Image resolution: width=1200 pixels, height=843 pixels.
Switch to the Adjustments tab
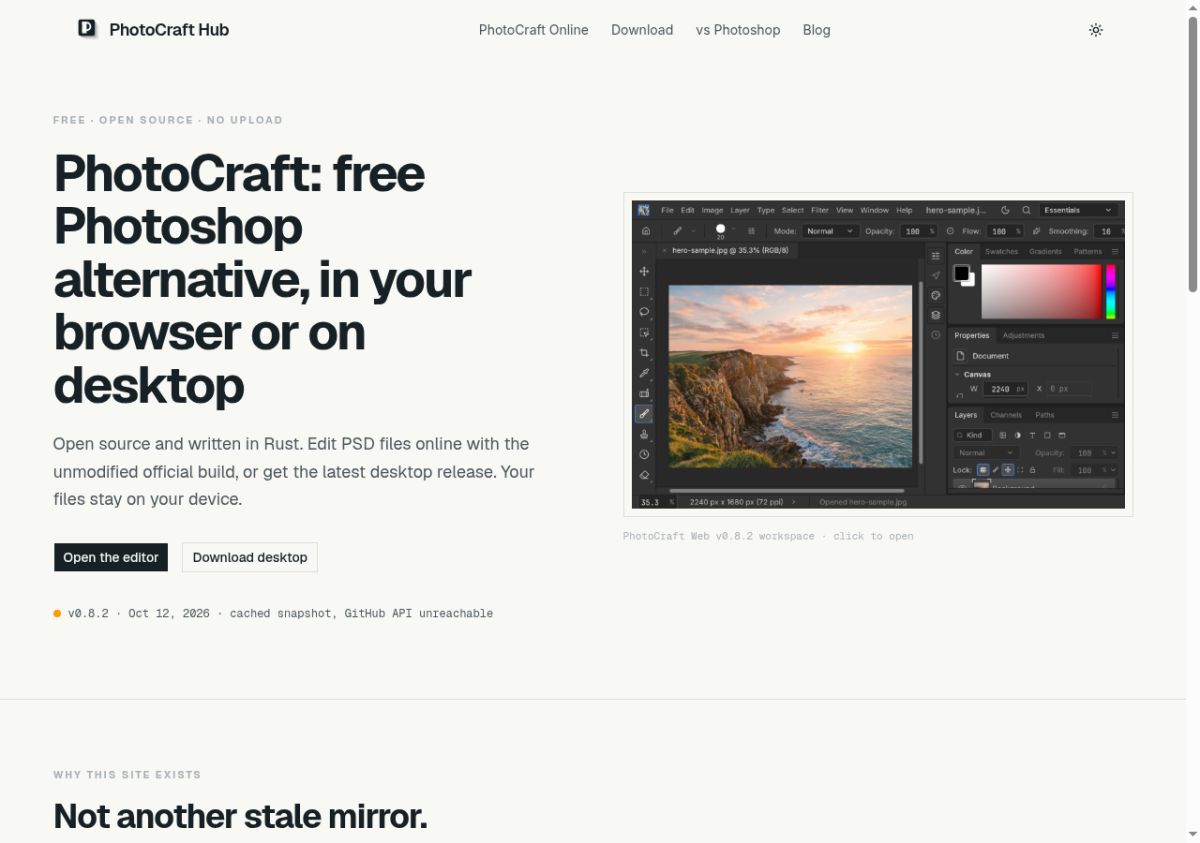click(x=1023, y=335)
